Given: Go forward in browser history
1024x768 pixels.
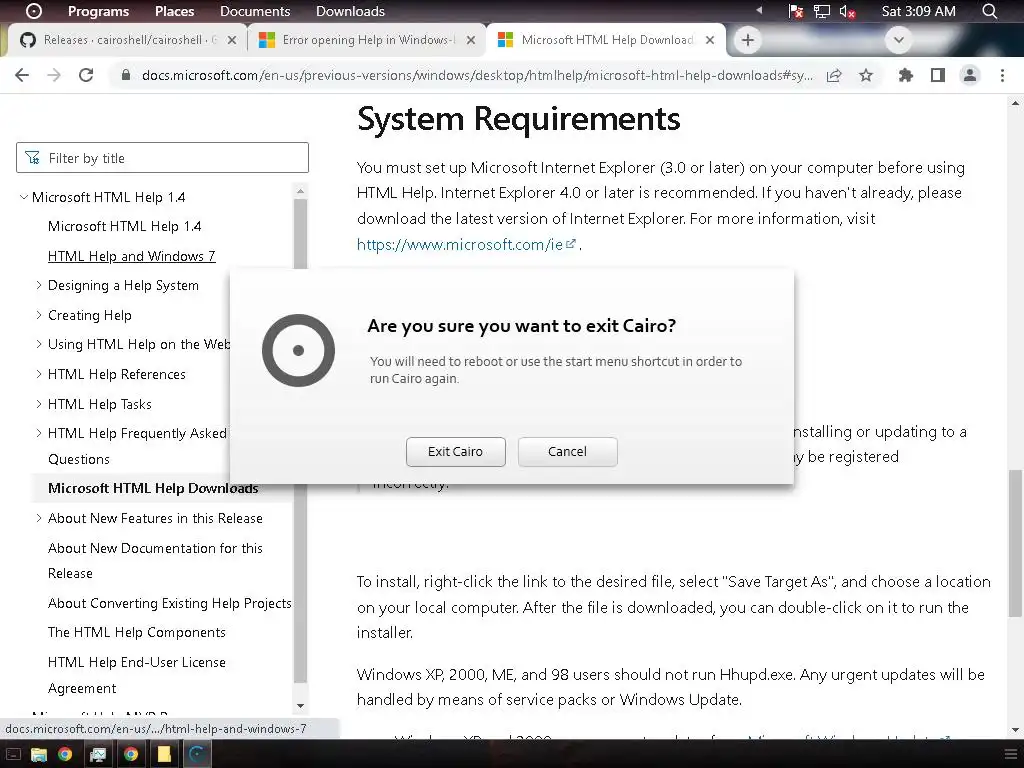Looking at the screenshot, I should (x=54, y=75).
